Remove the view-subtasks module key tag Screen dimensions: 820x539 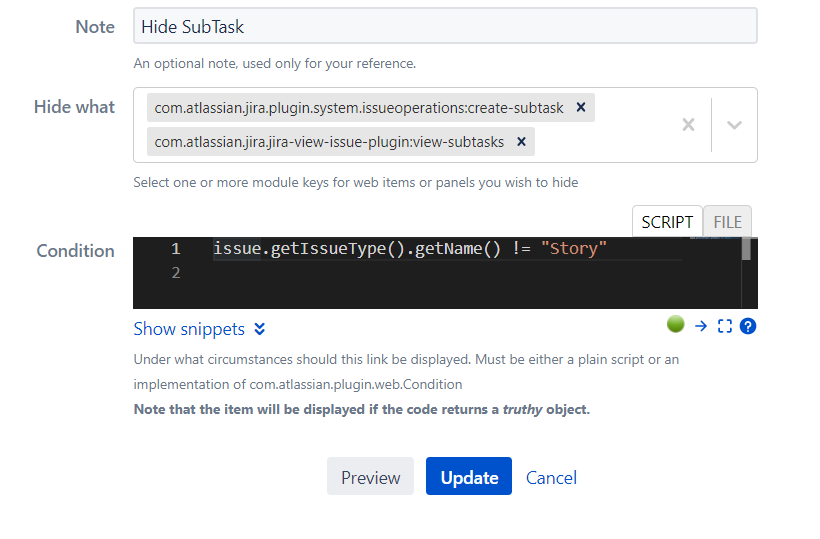tap(521, 142)
